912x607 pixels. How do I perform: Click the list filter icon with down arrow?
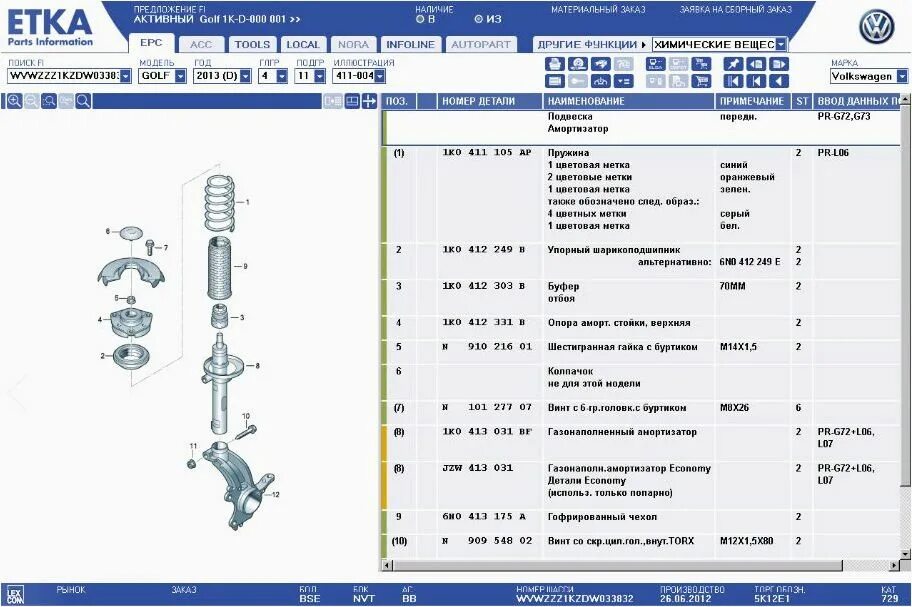tap(624, 81)
